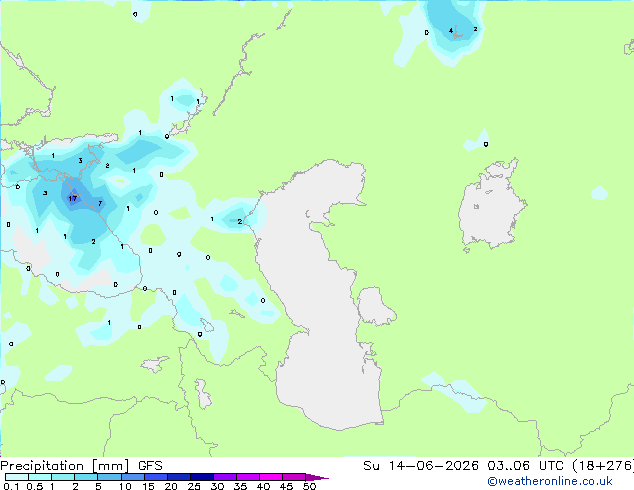Select the 10 to 15 mm legend color
The image size is (634, 490).
tap(132, 477)
